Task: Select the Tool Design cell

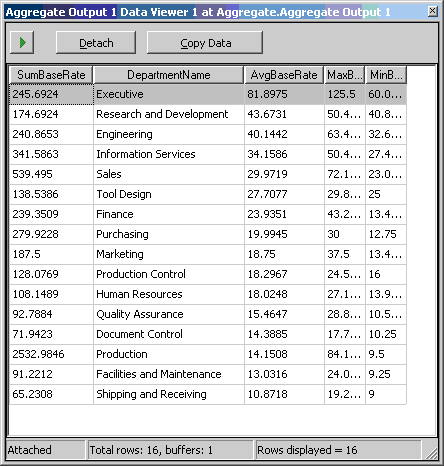Action: coord(169,194)
